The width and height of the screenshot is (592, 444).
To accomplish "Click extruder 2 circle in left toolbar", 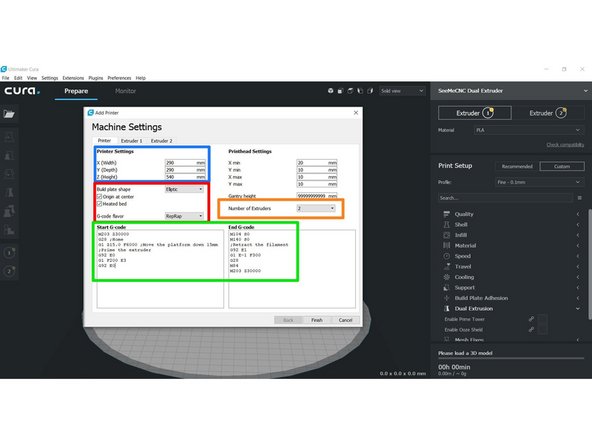I will 9,271.
